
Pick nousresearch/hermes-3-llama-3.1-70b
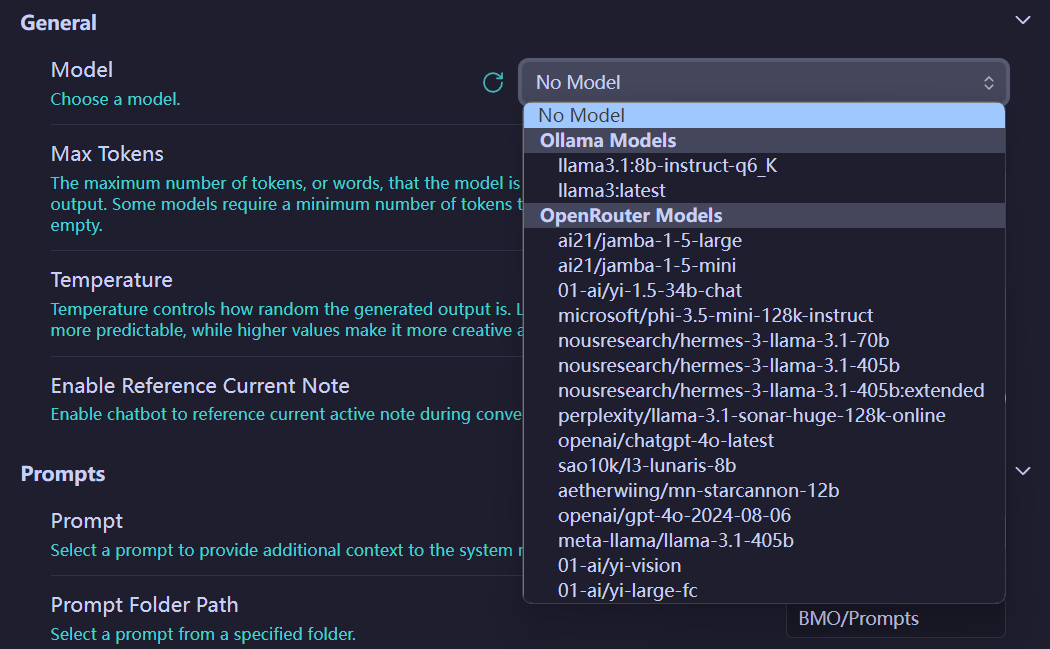pos(723,340)
